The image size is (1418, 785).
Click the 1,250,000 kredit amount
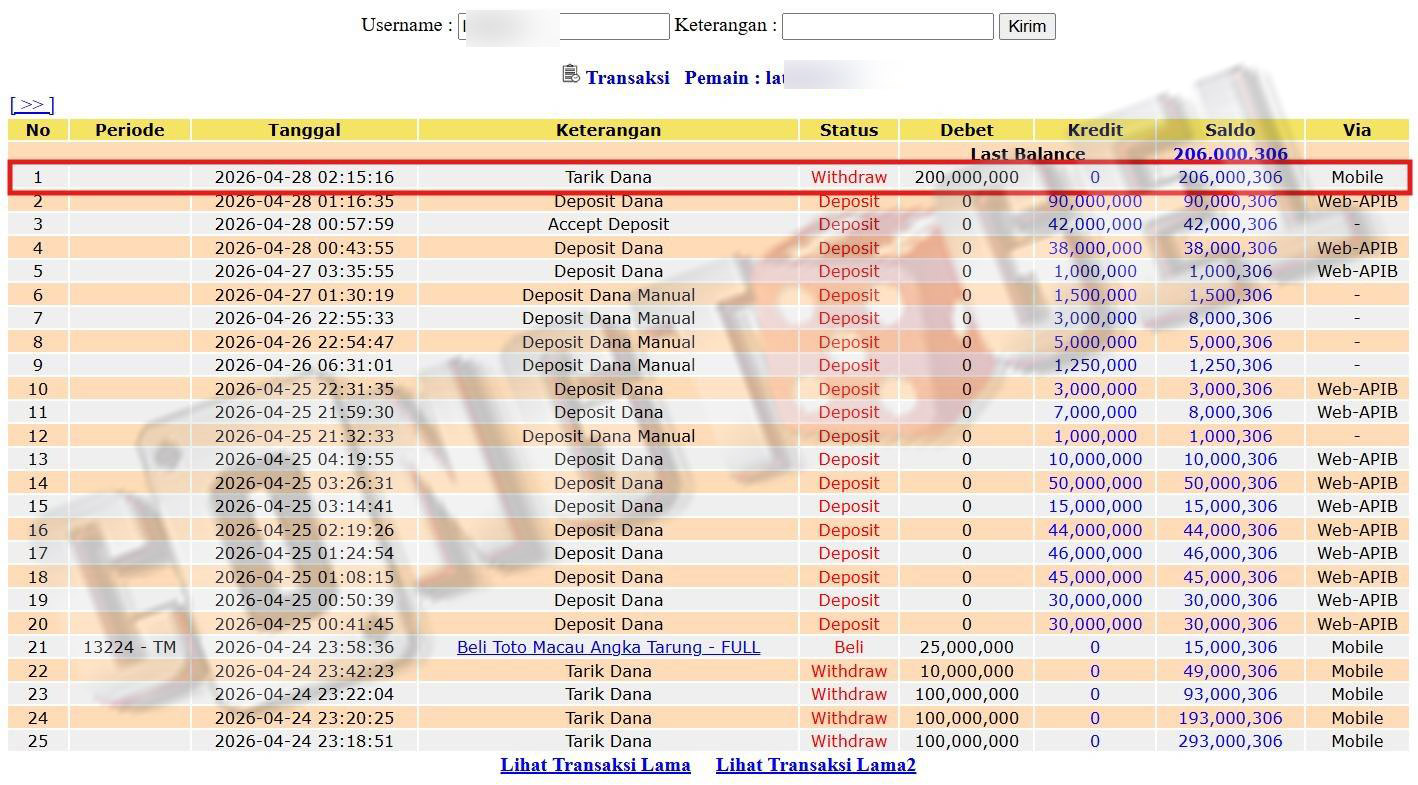click(1095, 365)
